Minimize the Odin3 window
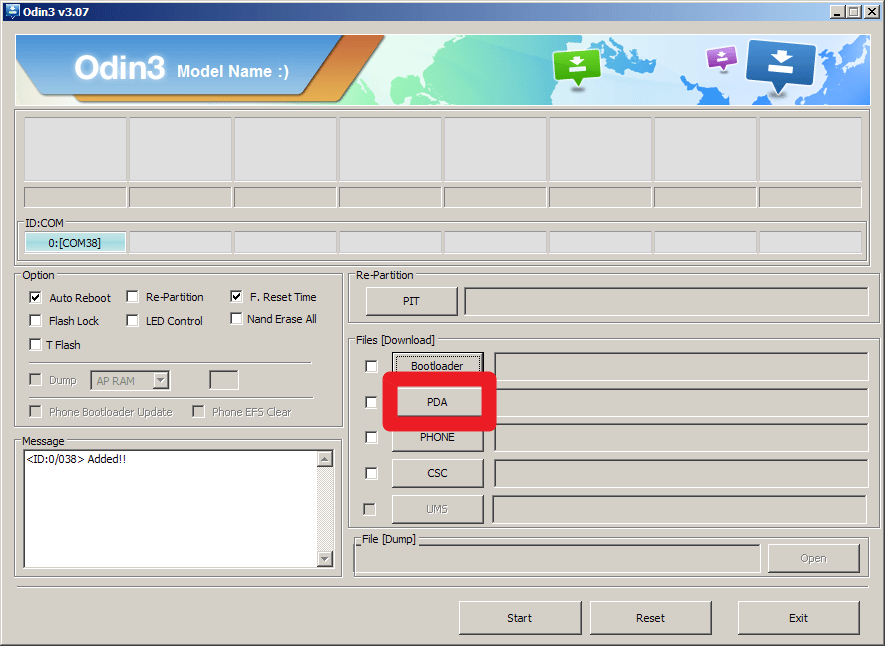Viewport: 885px width, 646px height. coord(838,11)
